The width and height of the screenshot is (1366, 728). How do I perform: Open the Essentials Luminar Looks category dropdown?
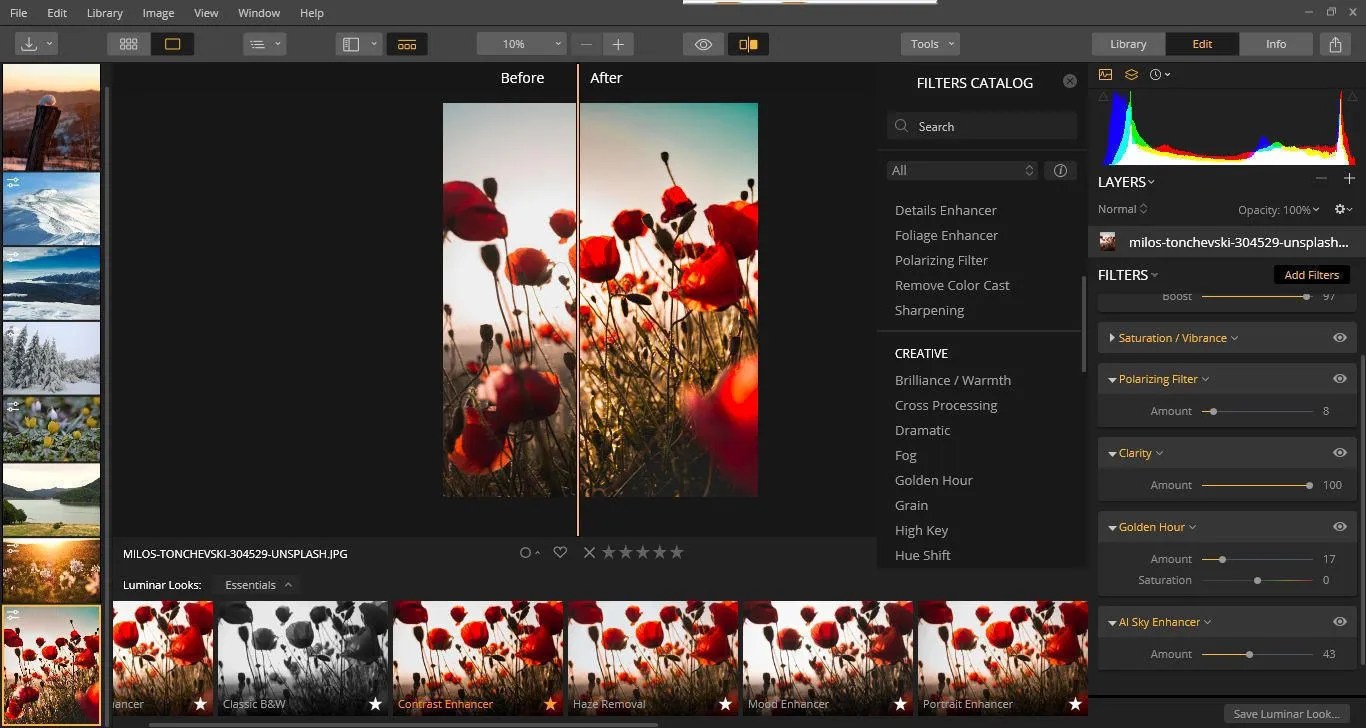[x=258, y=585]
